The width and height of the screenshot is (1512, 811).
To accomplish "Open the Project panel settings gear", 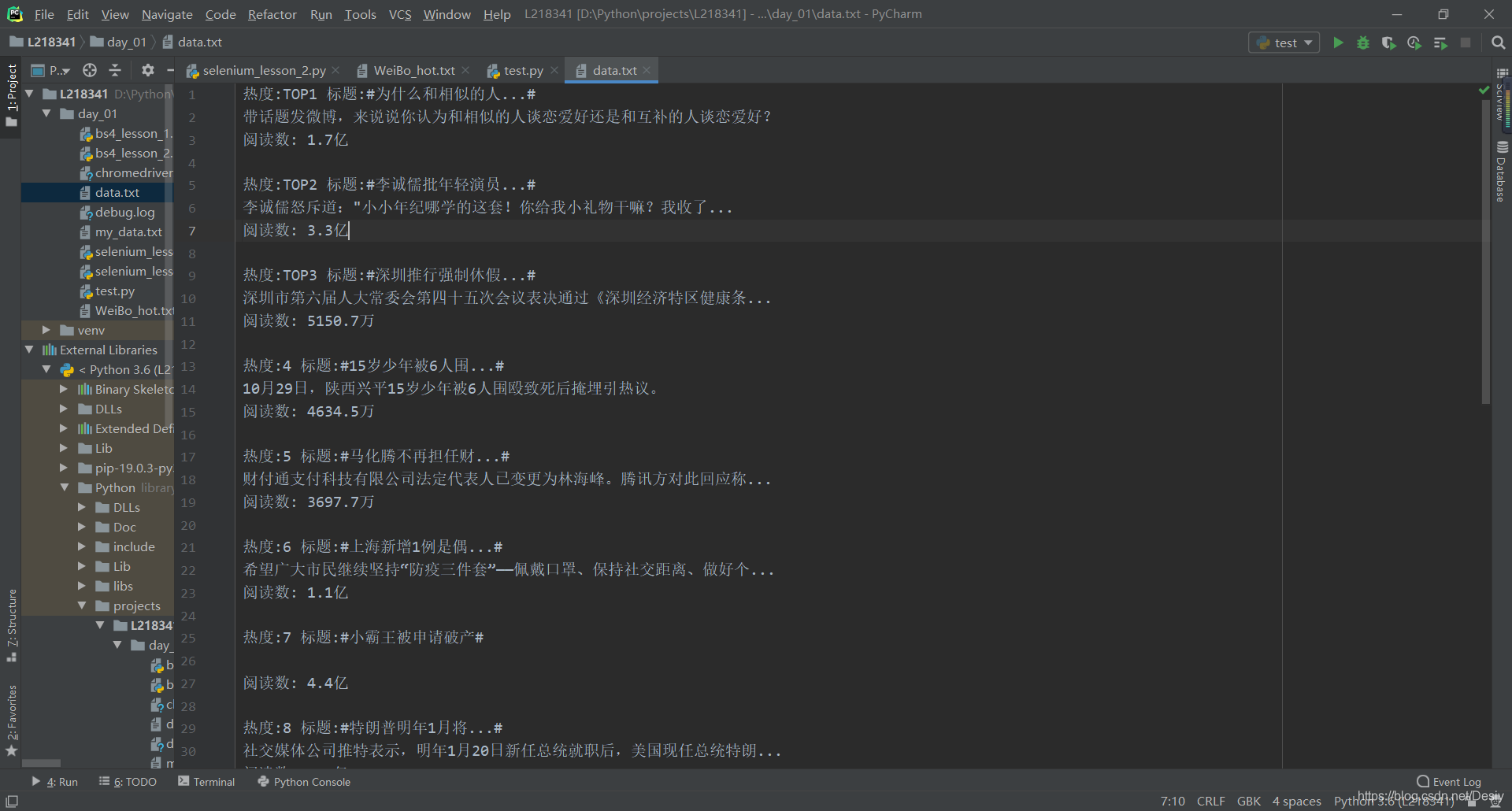I will pyautogui.click(x=147, y=70).
